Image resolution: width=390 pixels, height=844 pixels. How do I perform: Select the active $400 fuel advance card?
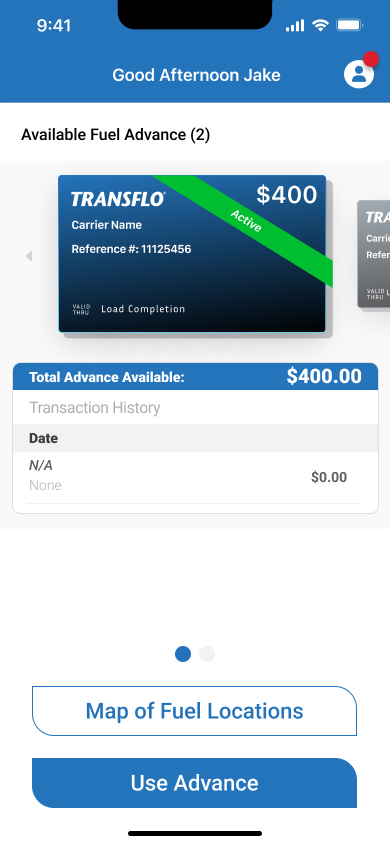point(192,254)
